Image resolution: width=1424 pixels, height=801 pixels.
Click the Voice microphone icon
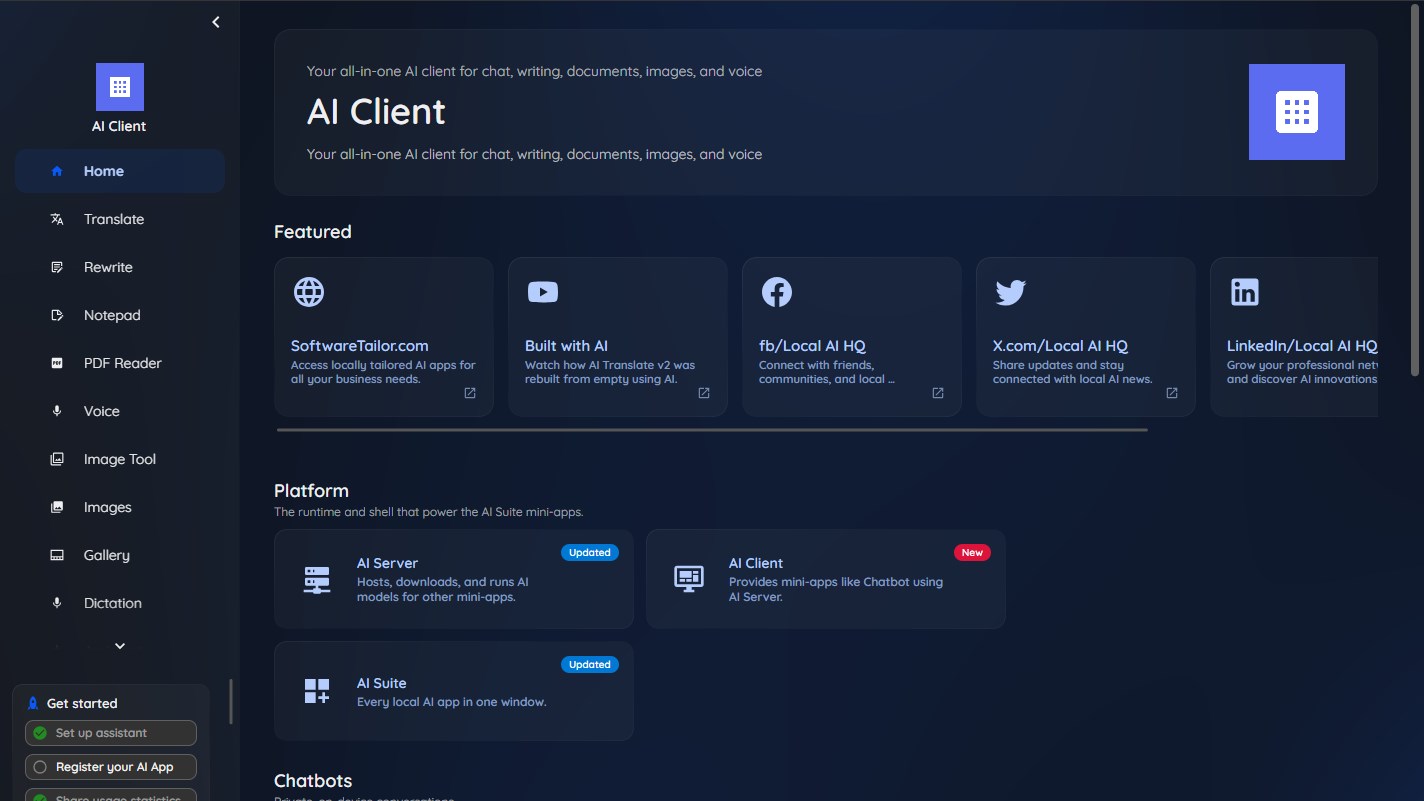pos(57,411)
